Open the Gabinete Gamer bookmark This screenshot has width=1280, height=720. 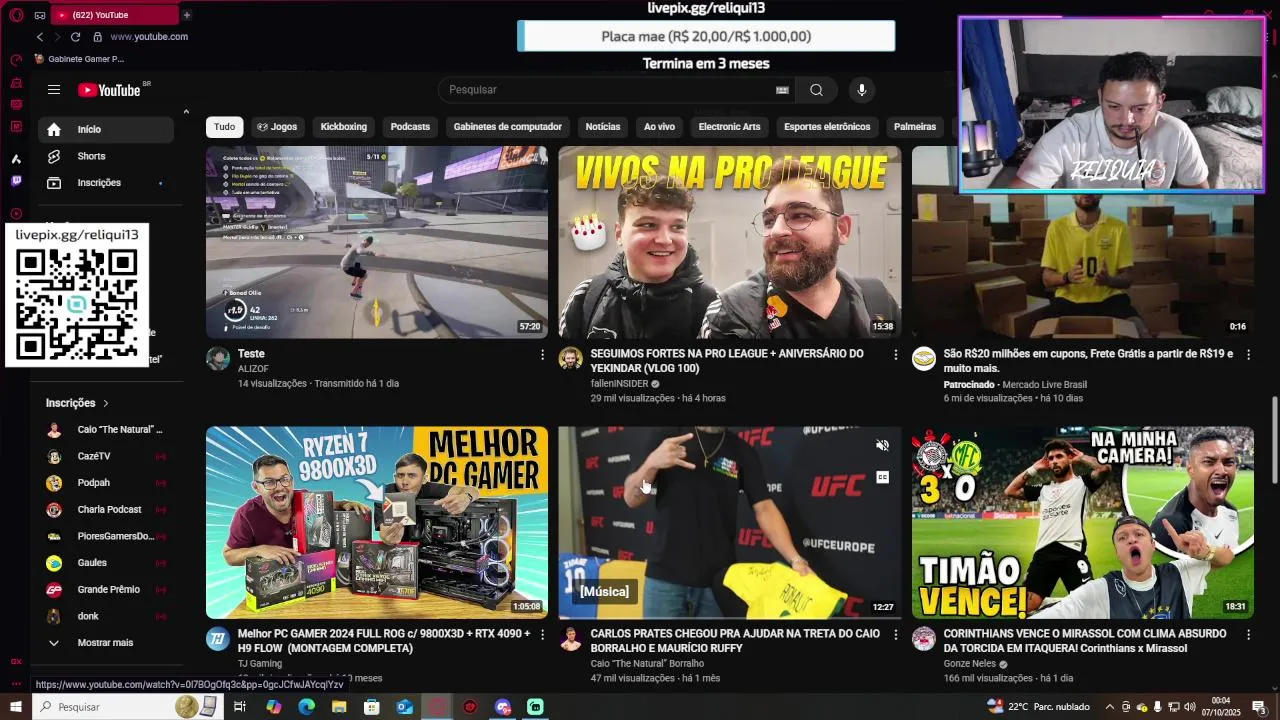[79, 59]
